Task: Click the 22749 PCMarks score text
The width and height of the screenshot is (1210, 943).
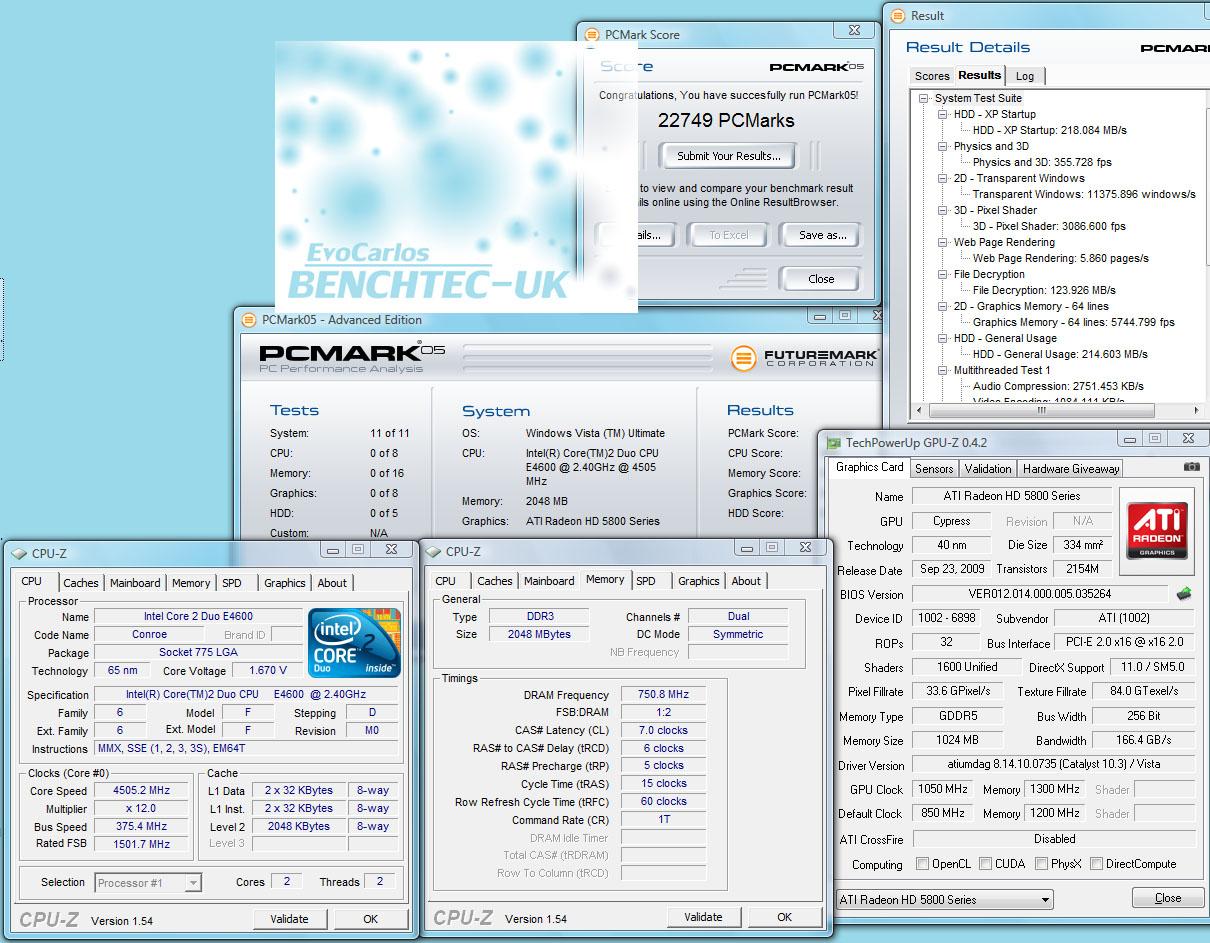Action: tap(726, 120)
